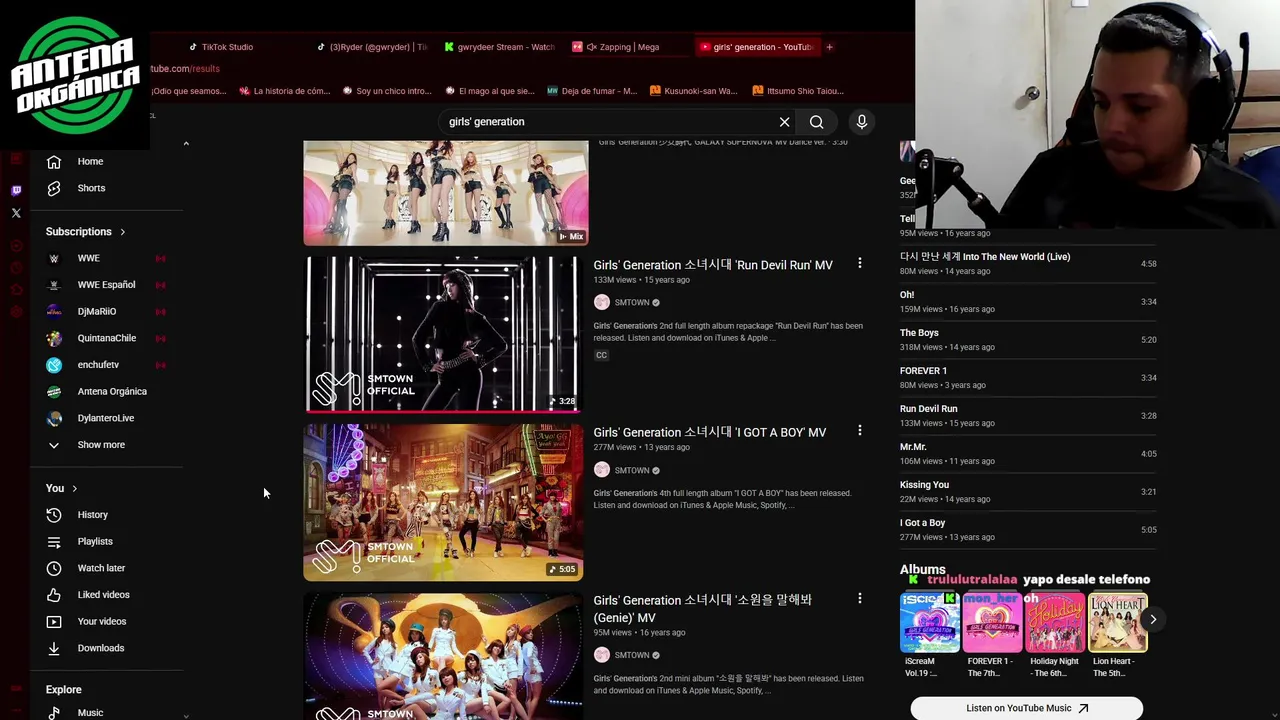Play Oh! in the song list
The width and height of the screenshot is (1280, 720).
point(1028,302)
